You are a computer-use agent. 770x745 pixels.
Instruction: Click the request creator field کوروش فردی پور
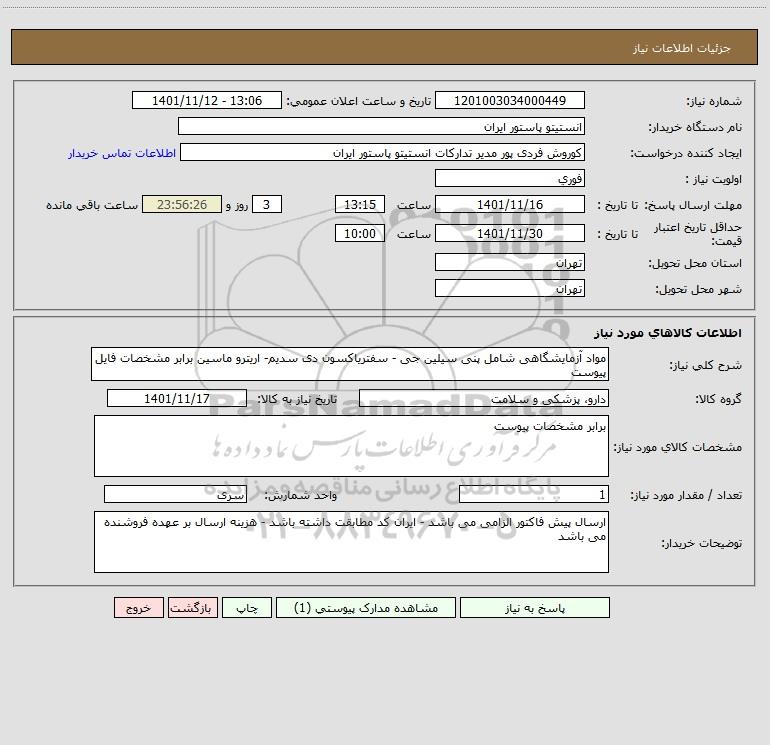383,152
